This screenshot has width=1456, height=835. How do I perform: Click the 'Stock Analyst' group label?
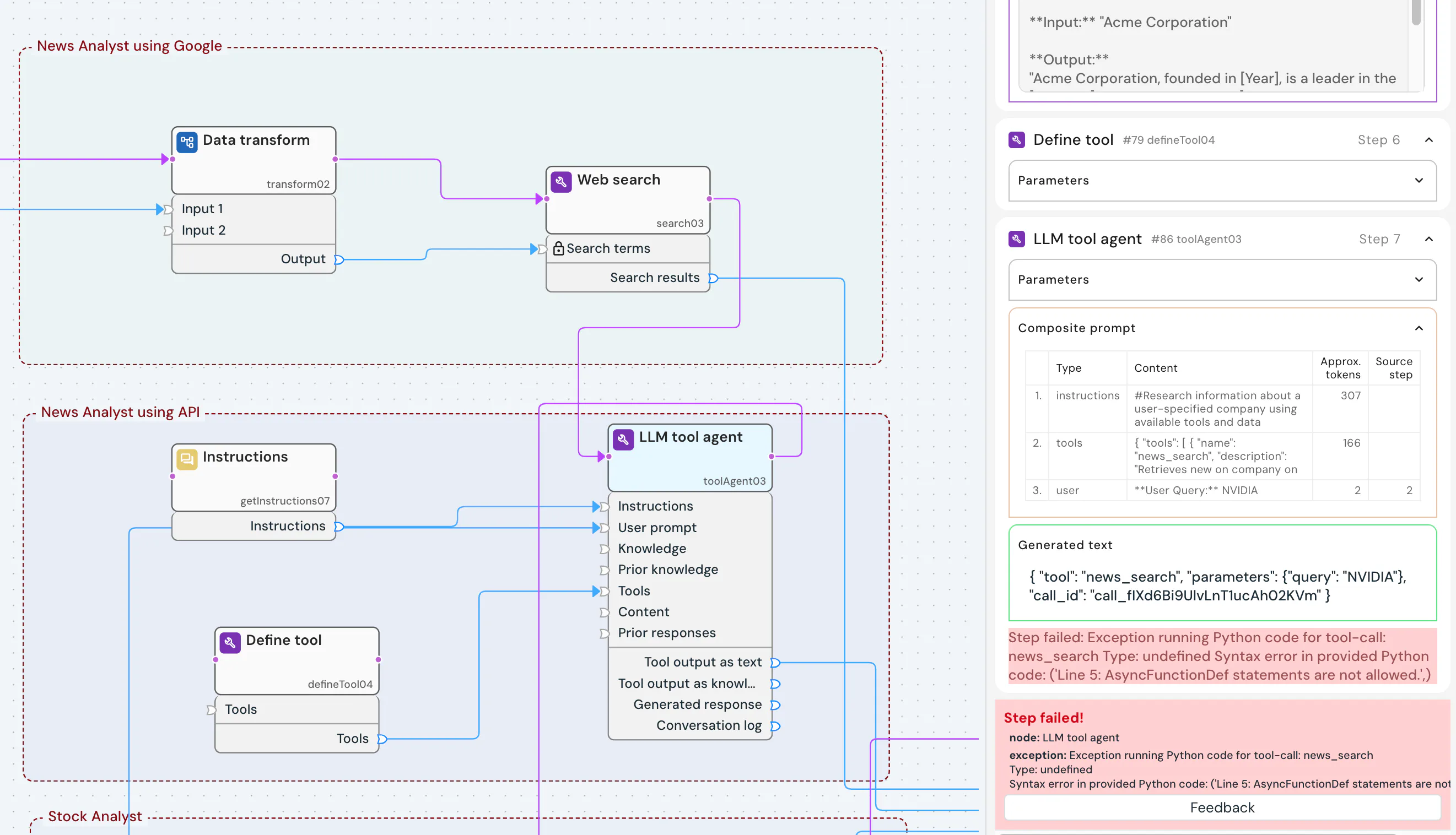tap(95, 816)
